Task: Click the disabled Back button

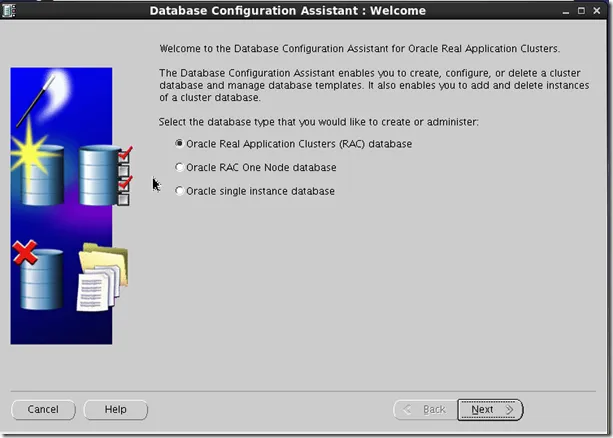Action: coord(425,409)
